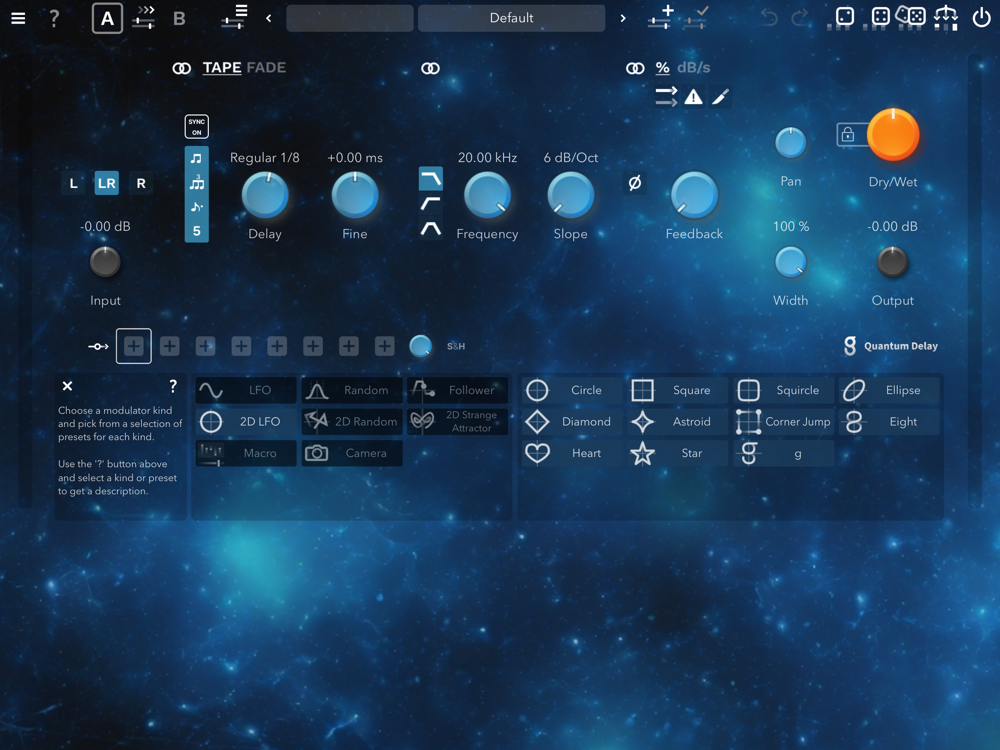Go to next preset arrow

coord(623,18)
